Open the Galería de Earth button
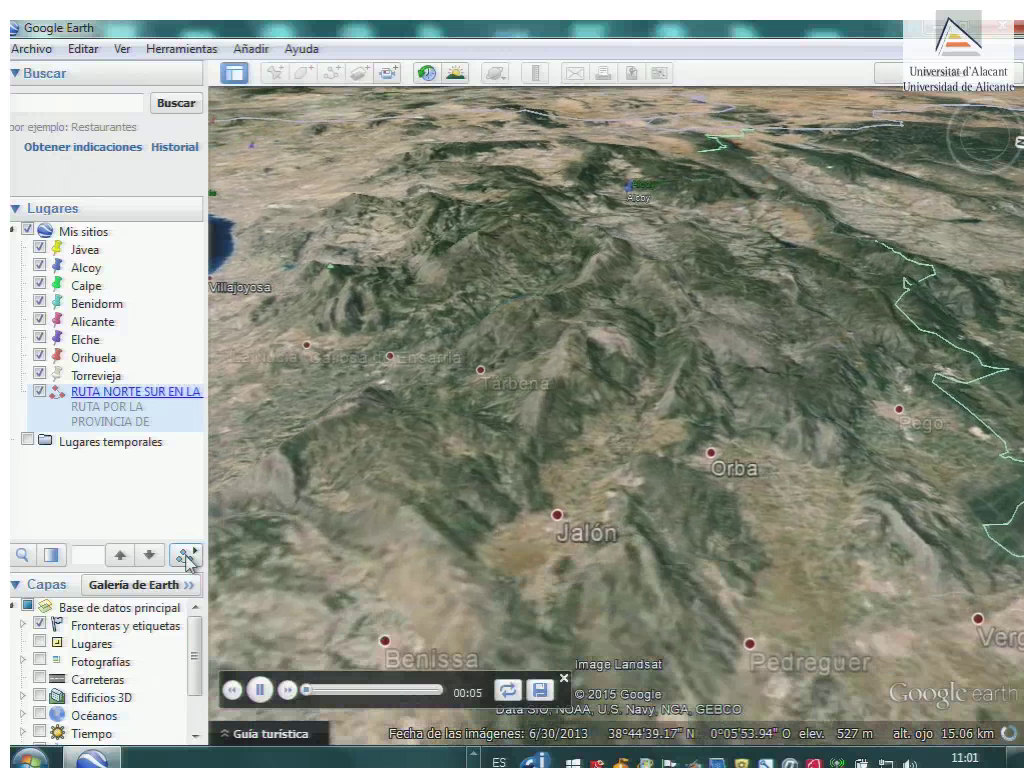Screen dimensions: 1024x768 tap(141, 585)
